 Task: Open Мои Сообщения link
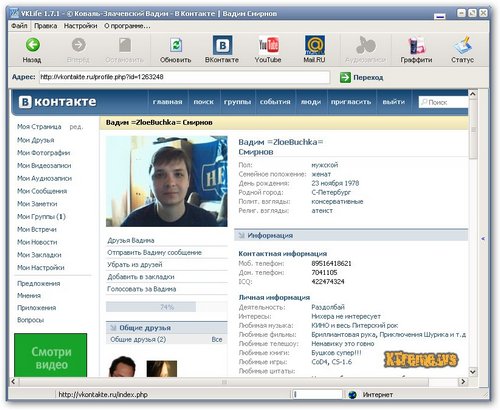(x=42, y=191)
